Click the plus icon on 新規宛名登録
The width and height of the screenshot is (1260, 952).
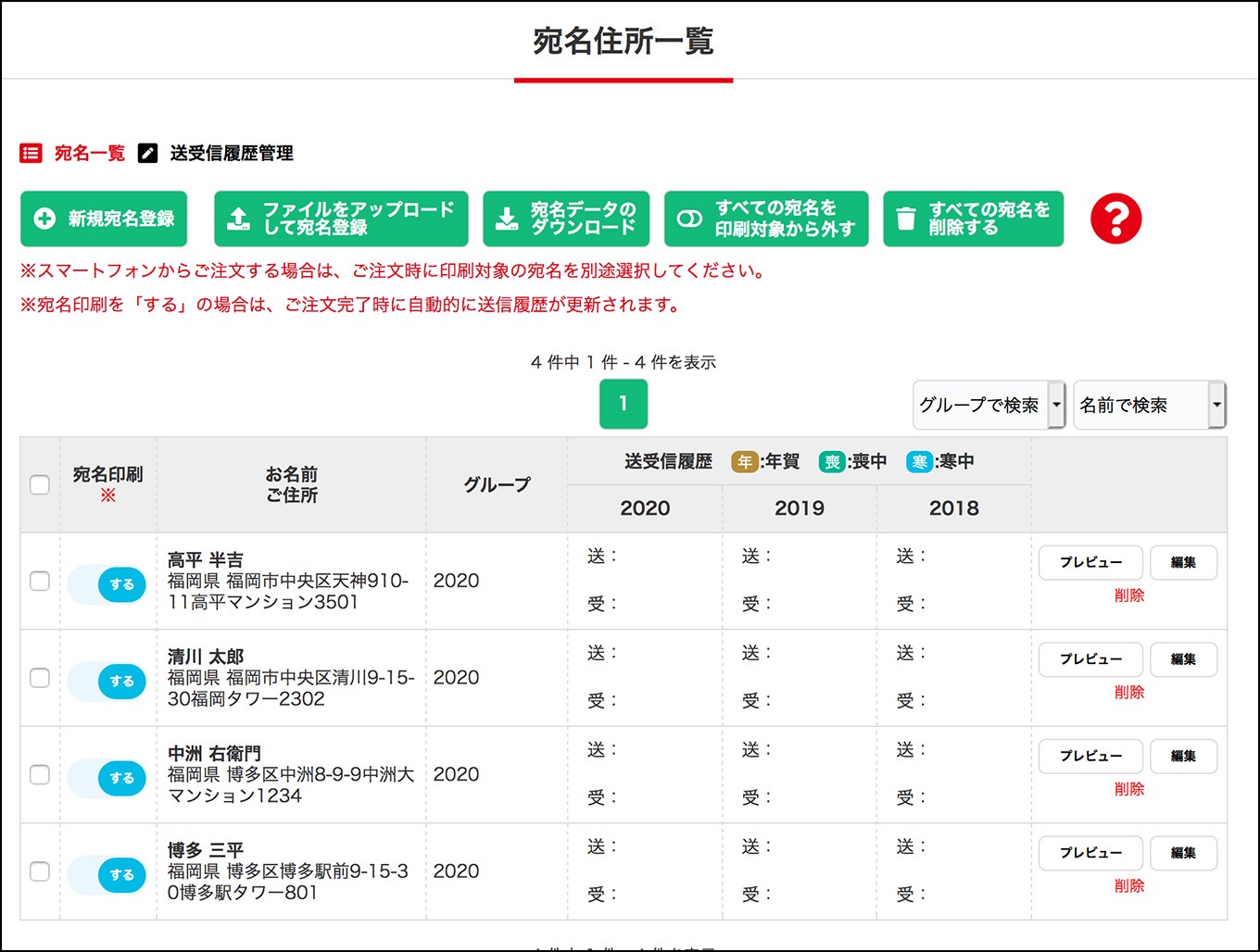(44, 219)
